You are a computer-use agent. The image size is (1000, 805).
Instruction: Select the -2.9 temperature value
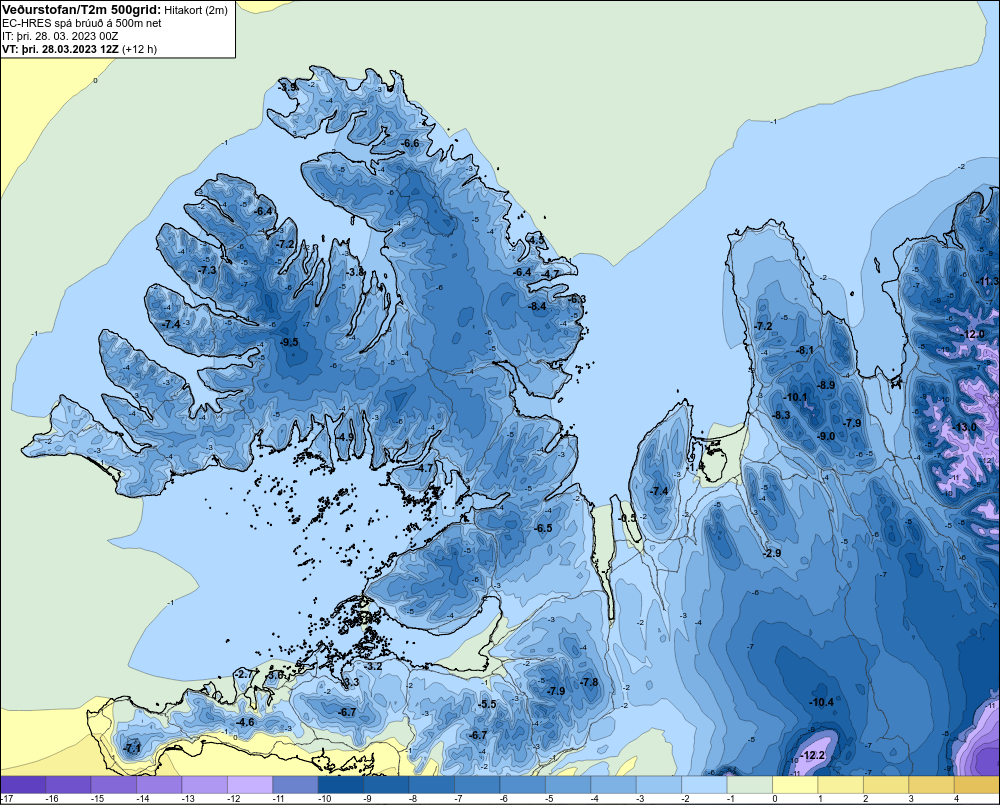coord(772,553)
